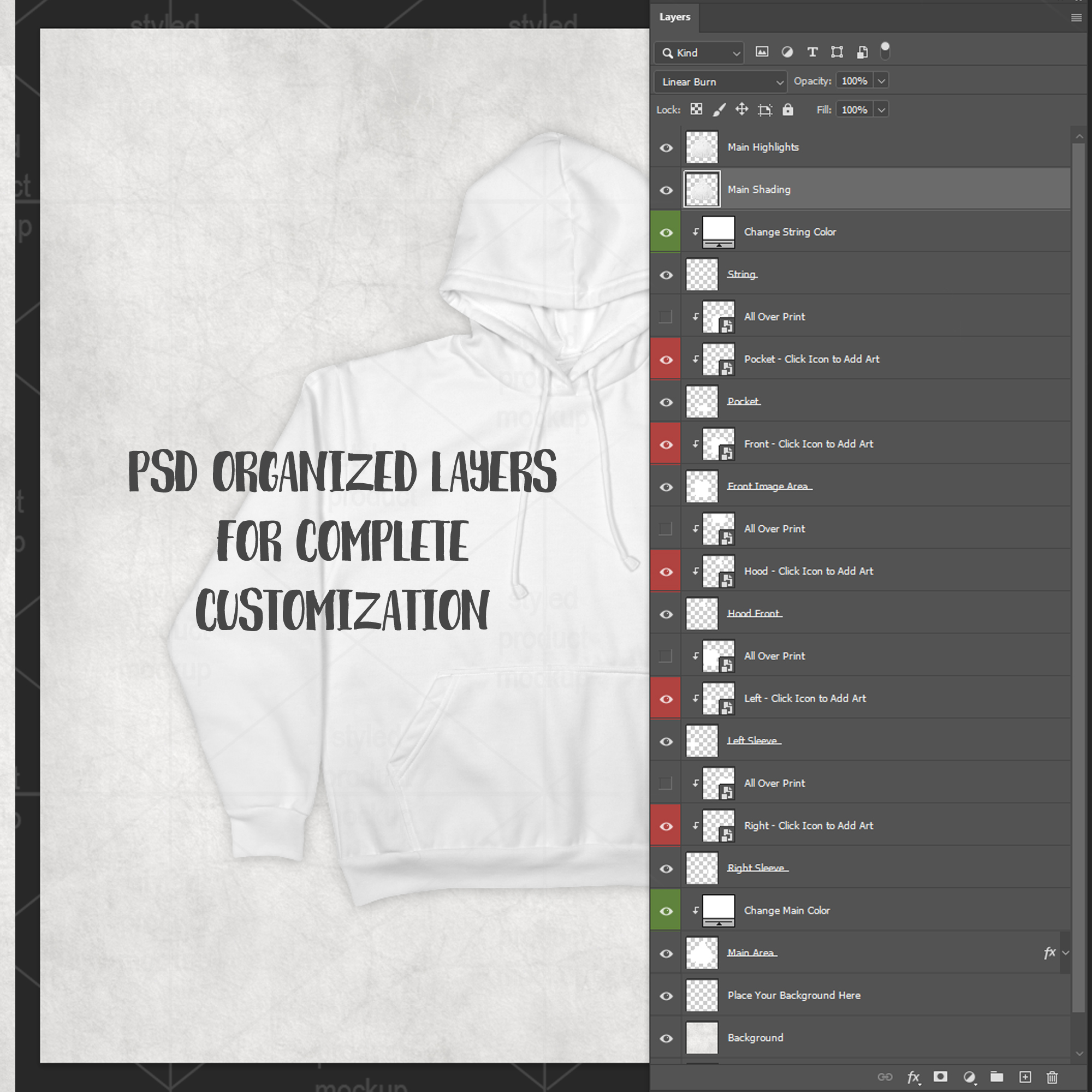This screenshot has height=1092, width=1092.
Task: Click the pixel layer filter icon
Action: [762, 52]
